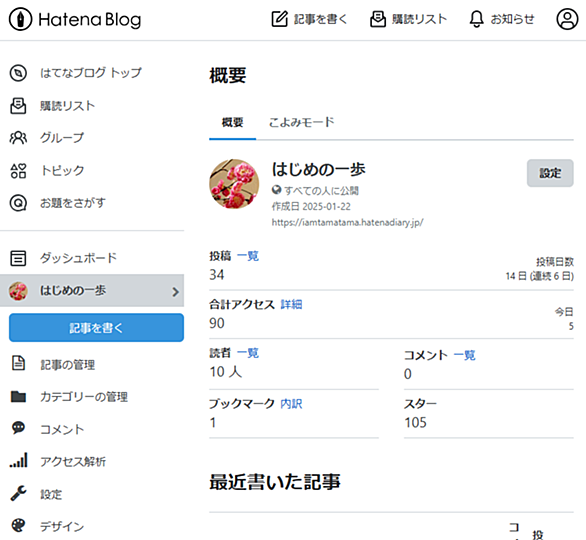
Task: Click the 作成日 2025-01-22 text
Action: (311, 207)
